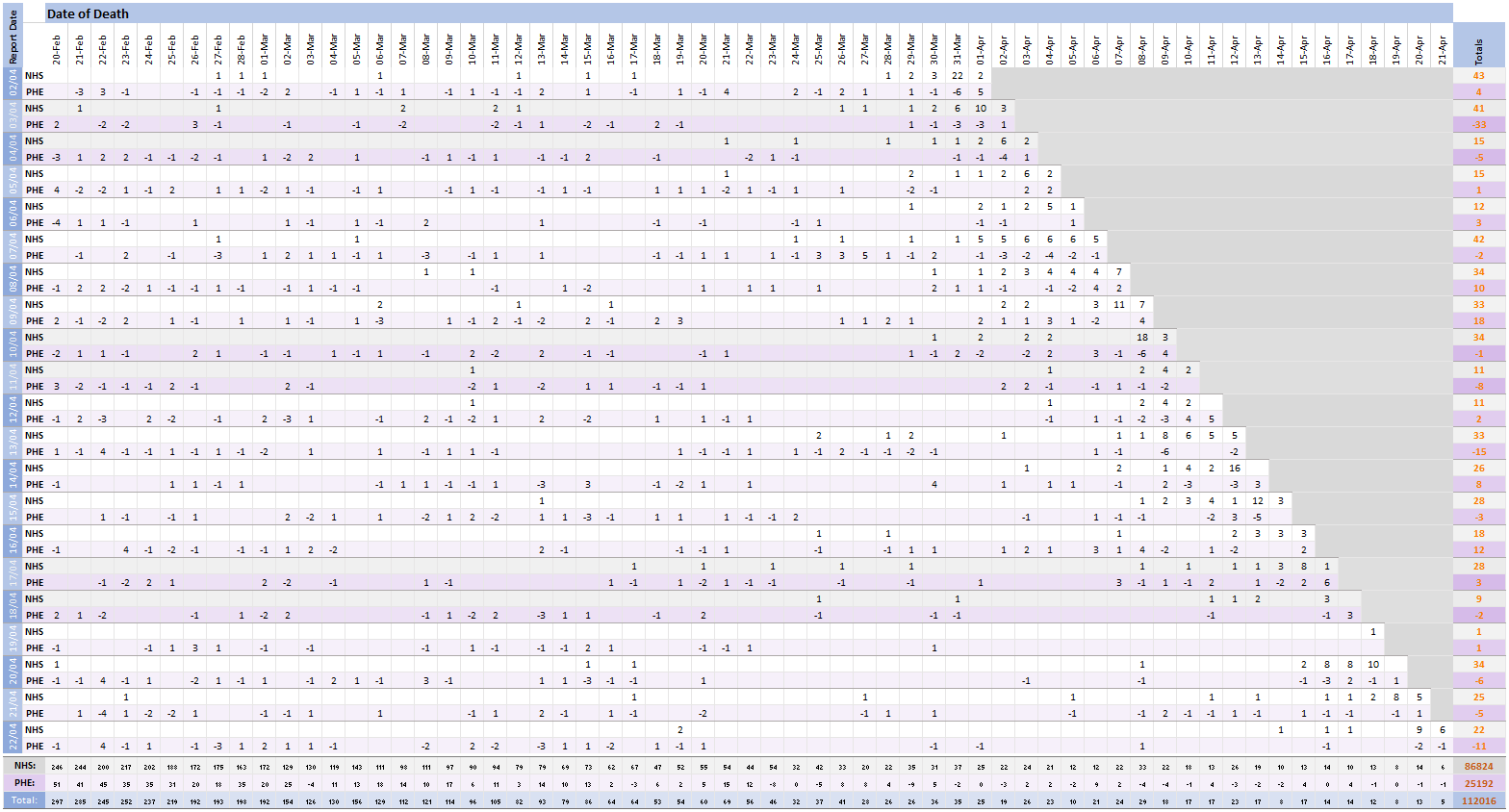Click the NHS grand total 86824
This screenshot has width=1509, height=812.
coord(1479,767)
